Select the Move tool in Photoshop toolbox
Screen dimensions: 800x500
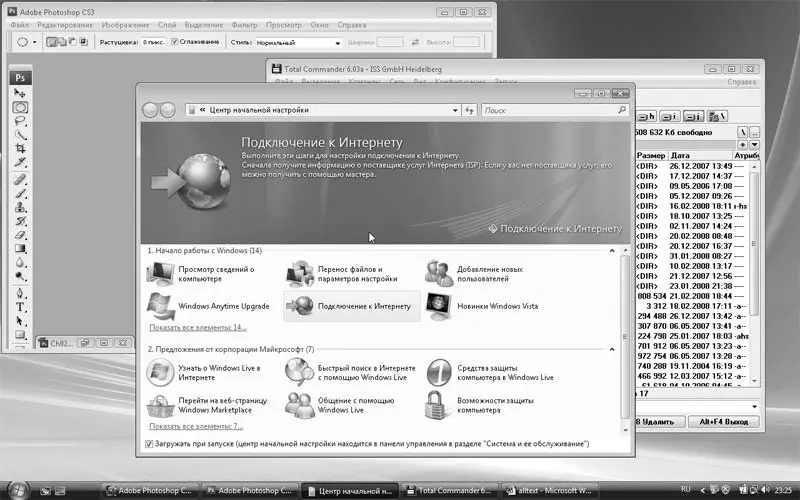point(20,93)
